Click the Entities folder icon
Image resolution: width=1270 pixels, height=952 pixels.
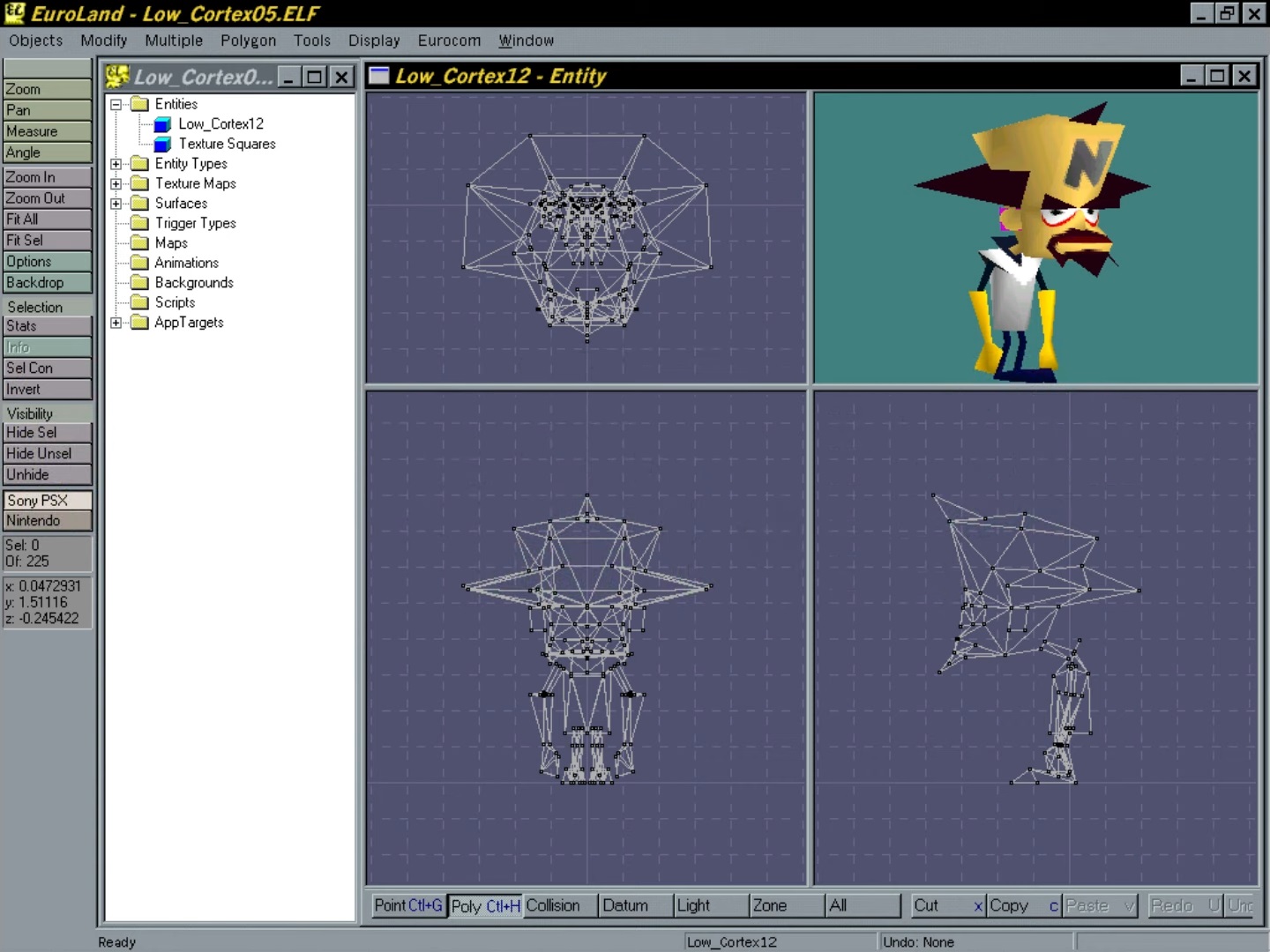pos(139,104)
